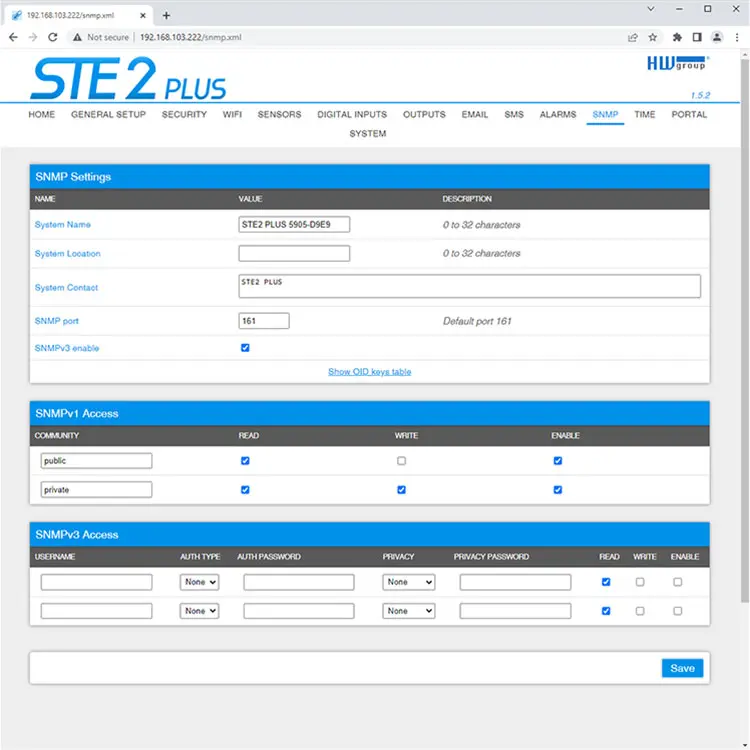Open the OUTPUTS page
750x750 pixels.
[x=424, y=114]
